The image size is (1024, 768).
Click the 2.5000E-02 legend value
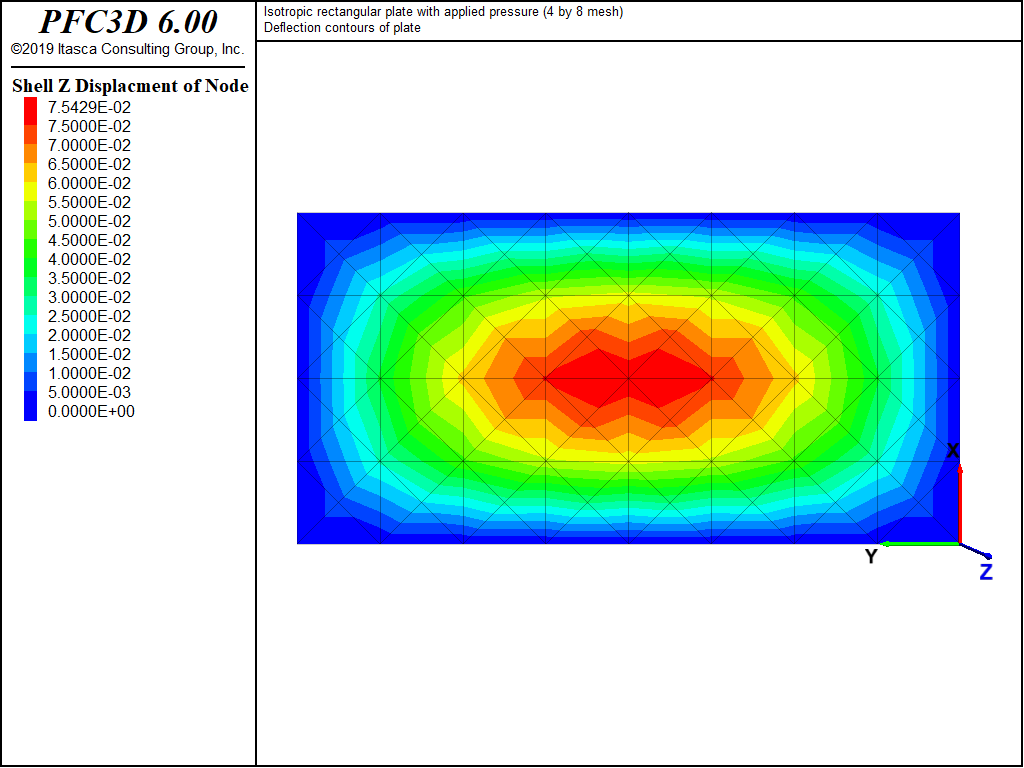tap(89, 316)
